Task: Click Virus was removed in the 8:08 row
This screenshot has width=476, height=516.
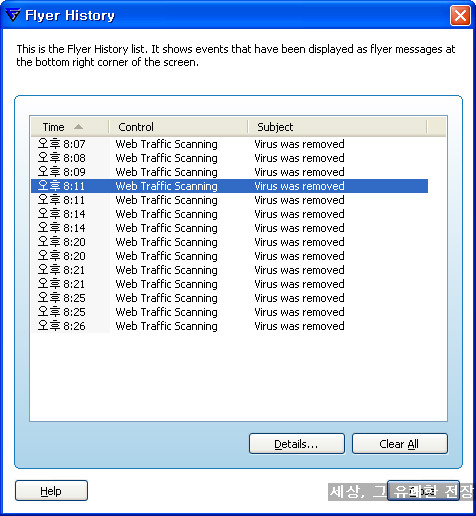Action: (299, 158)
